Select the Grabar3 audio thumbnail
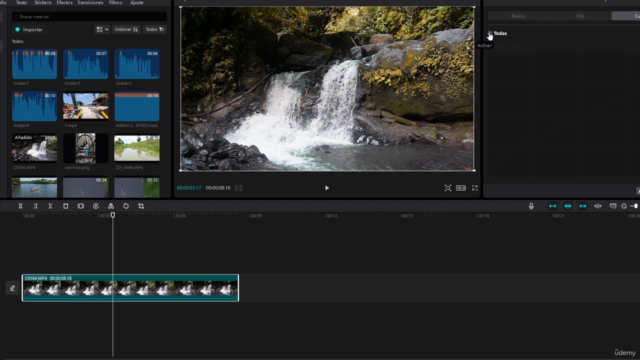This screenshot has width=640, height=360. point(137,64)
